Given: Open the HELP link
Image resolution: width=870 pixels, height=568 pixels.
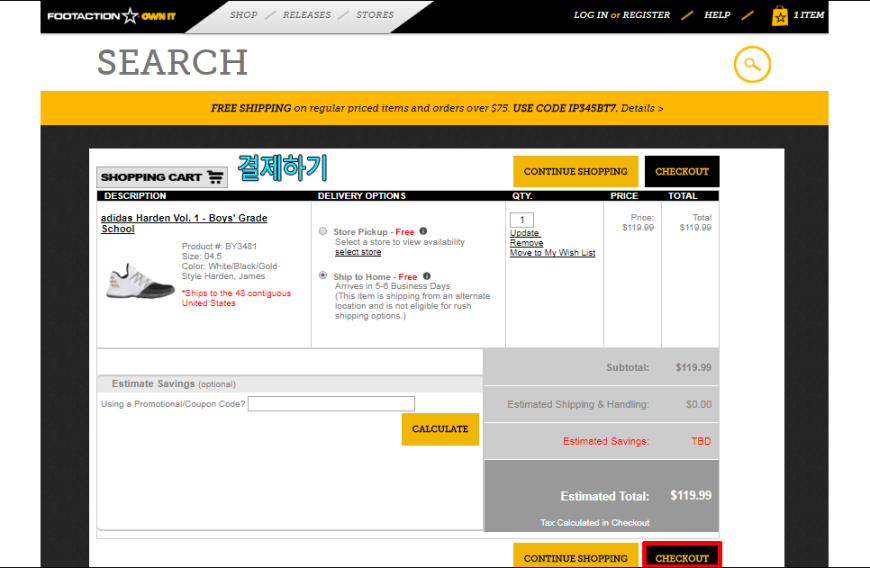Looking at the screenshot, I should click(x=717, y=15).
